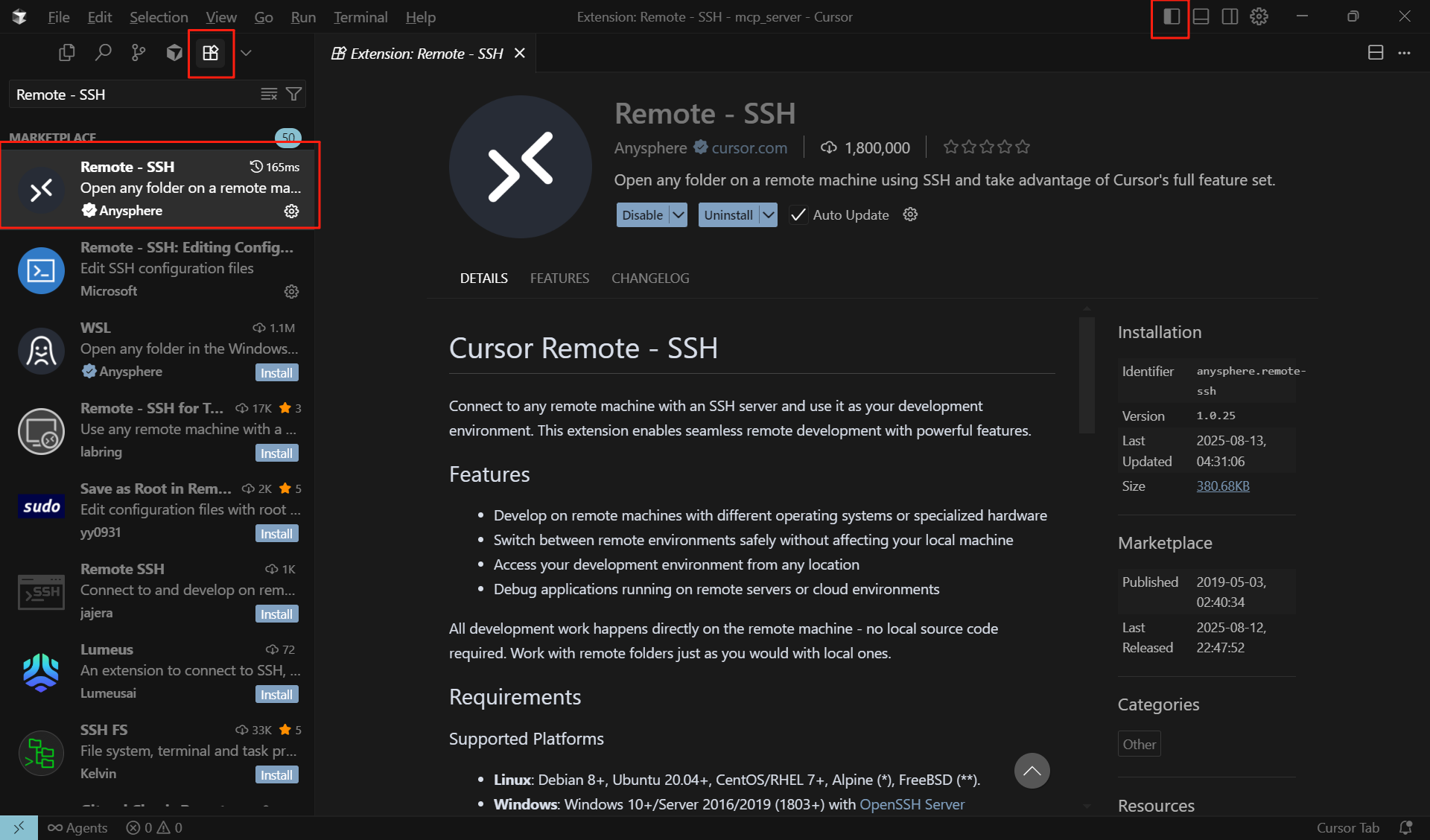Viewport: 1430px width, 840px height.
Task: Expand the Uninstall button dropdown arrow
Action: tap(769, 214)
